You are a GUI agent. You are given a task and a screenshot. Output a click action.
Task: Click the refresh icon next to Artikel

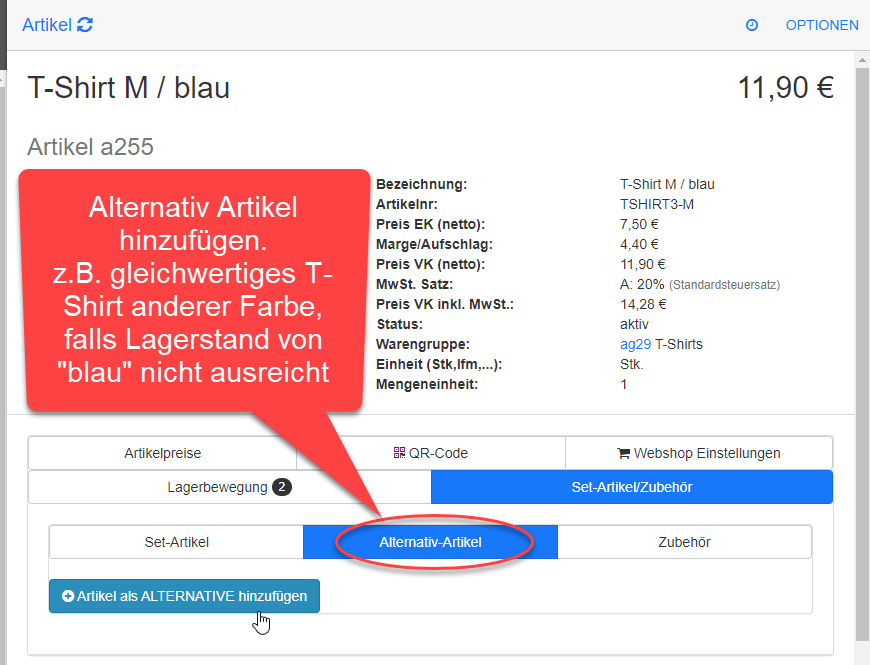[85, 25]
